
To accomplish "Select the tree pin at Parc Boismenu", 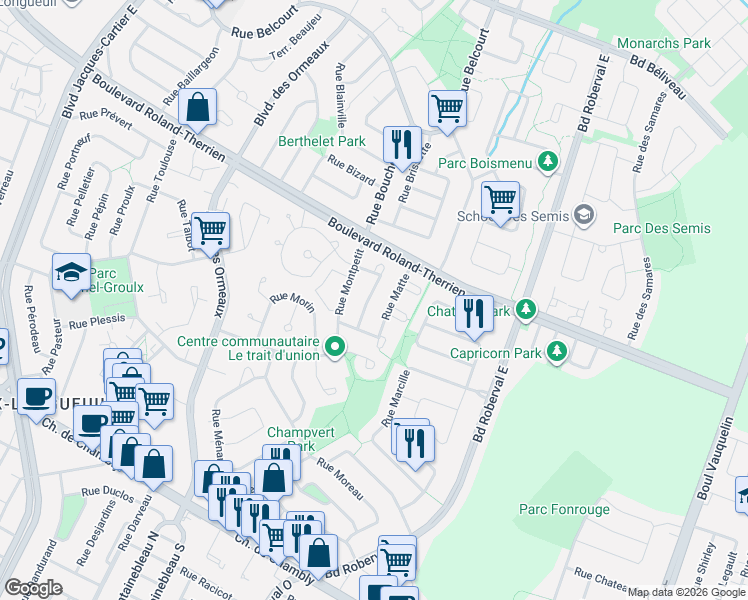I will pos(548,162).
